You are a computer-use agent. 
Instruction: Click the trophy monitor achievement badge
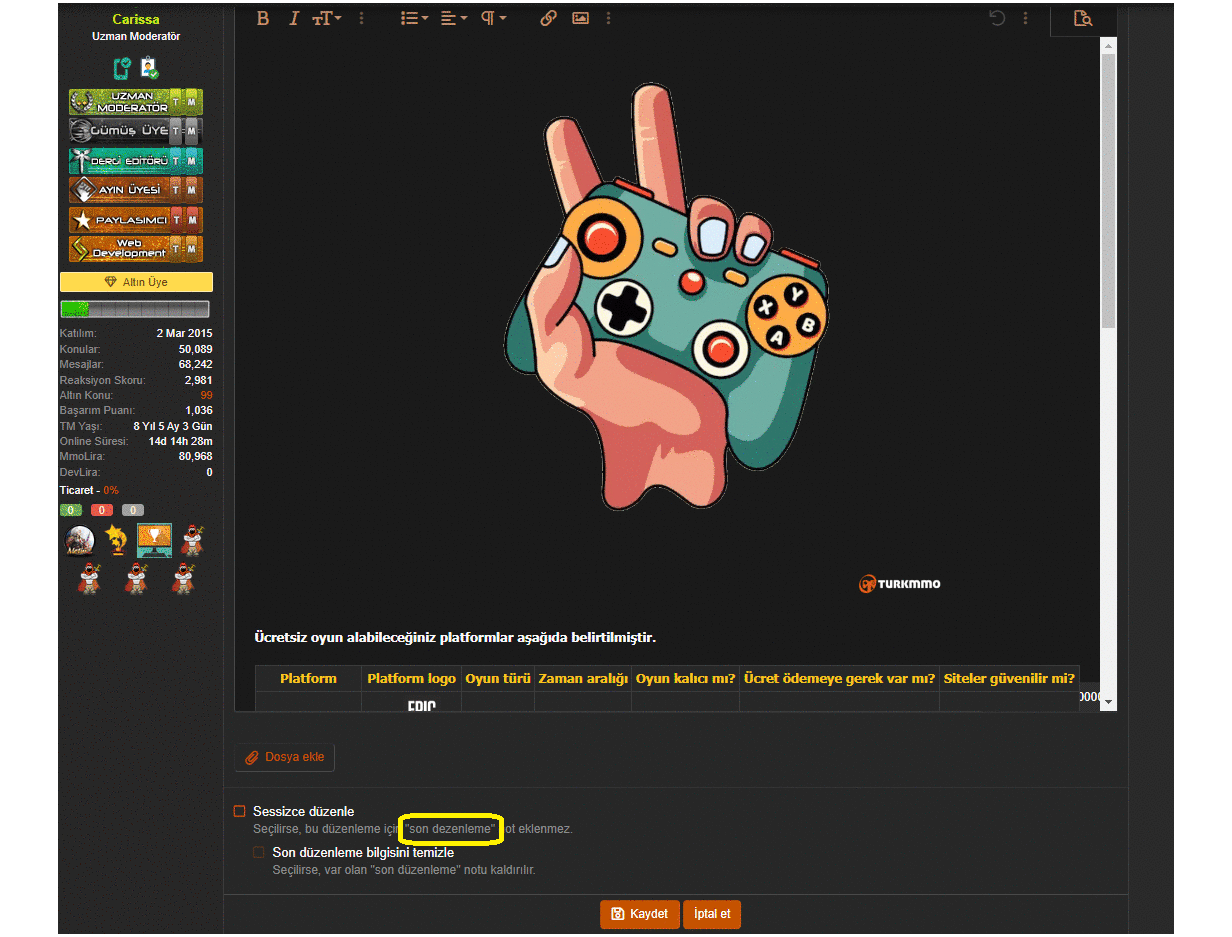point(154,540)
